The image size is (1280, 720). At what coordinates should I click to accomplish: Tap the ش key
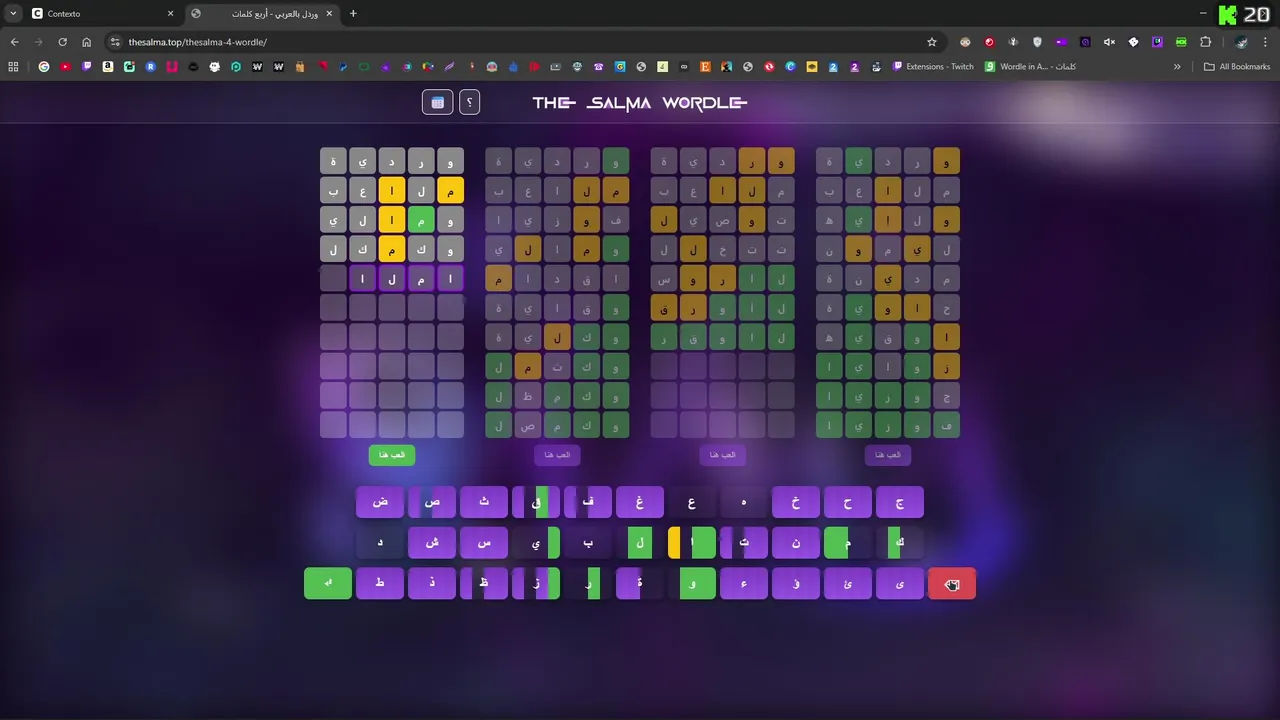pyautogui.click(x=432, y=543)
